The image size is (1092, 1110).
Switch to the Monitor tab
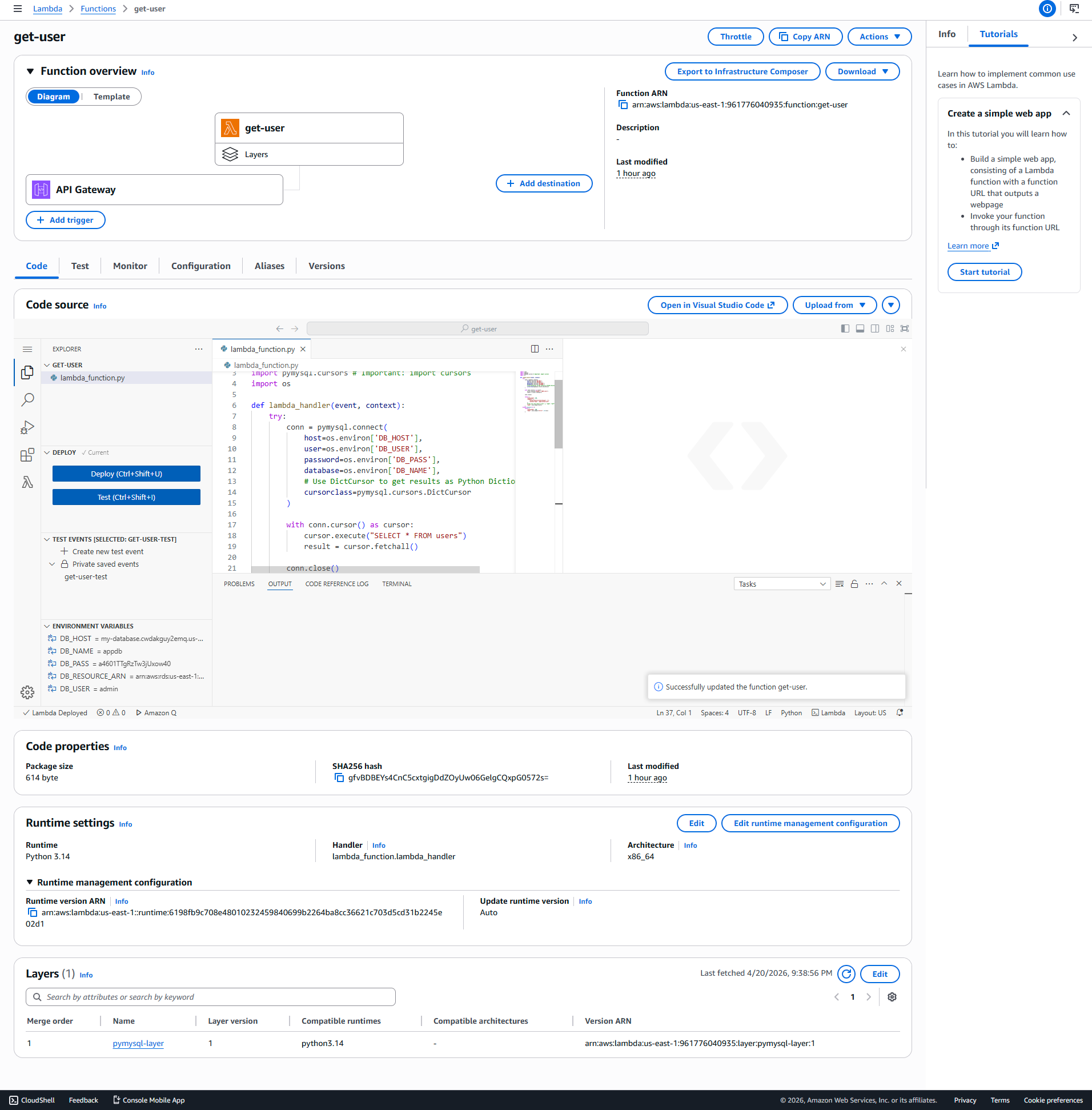coord(130,266)
